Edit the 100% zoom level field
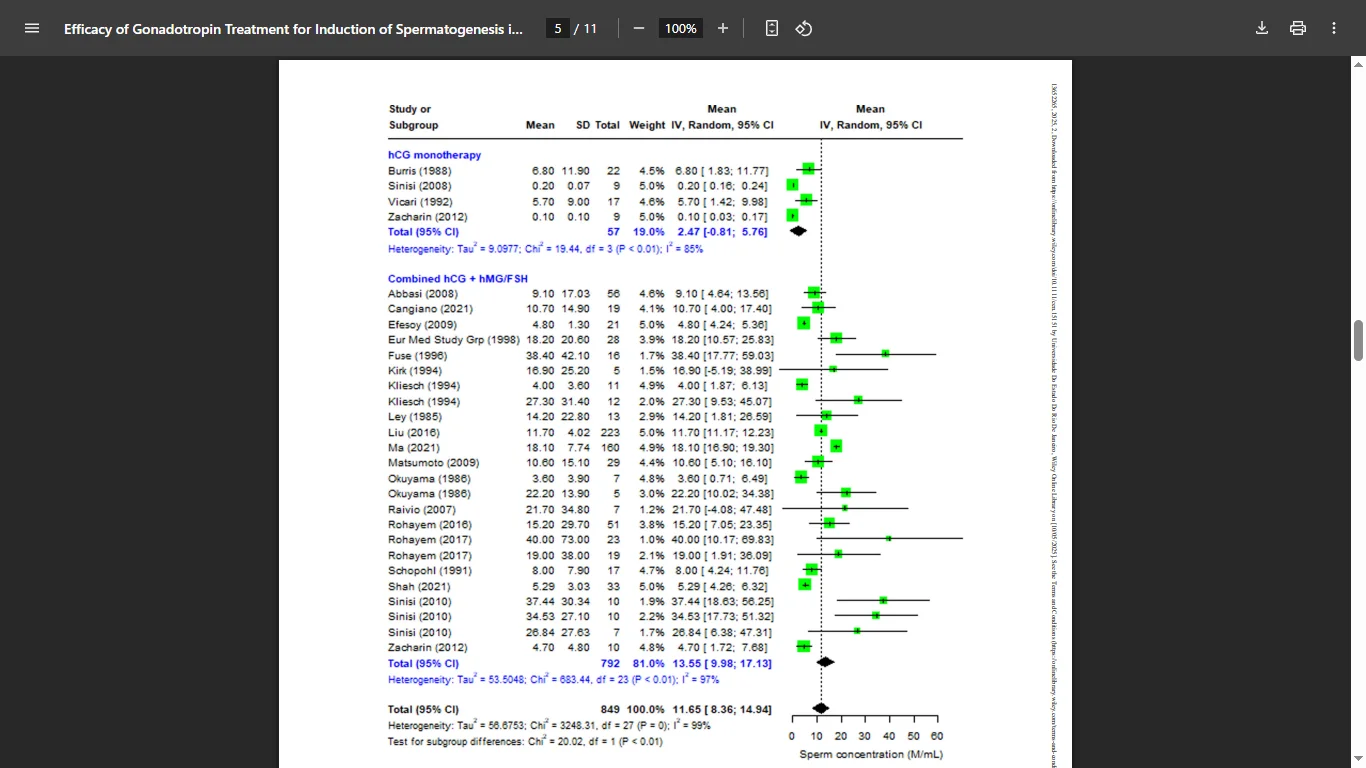 tap(681, 28)
